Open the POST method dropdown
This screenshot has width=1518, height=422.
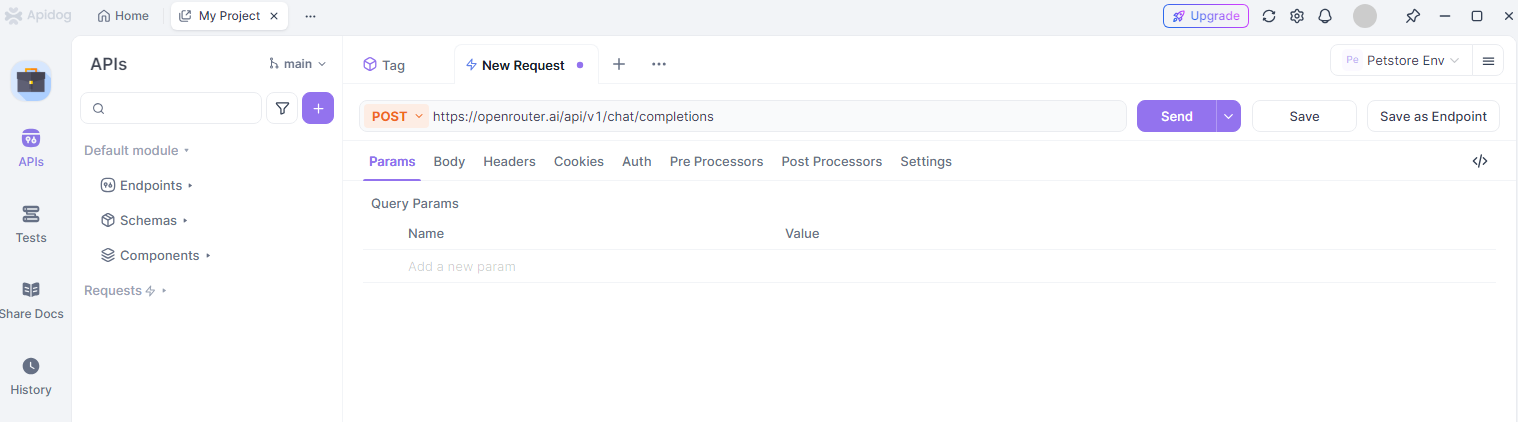(397, 116)
